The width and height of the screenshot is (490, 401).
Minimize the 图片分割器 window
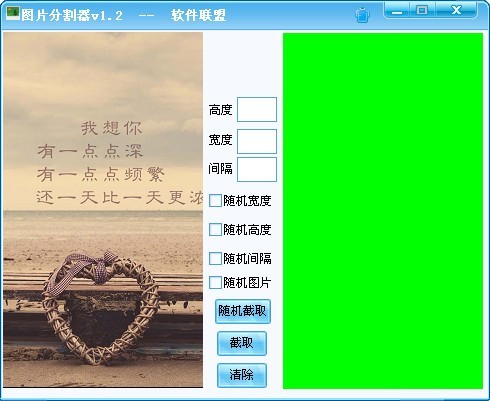[397, 11]
